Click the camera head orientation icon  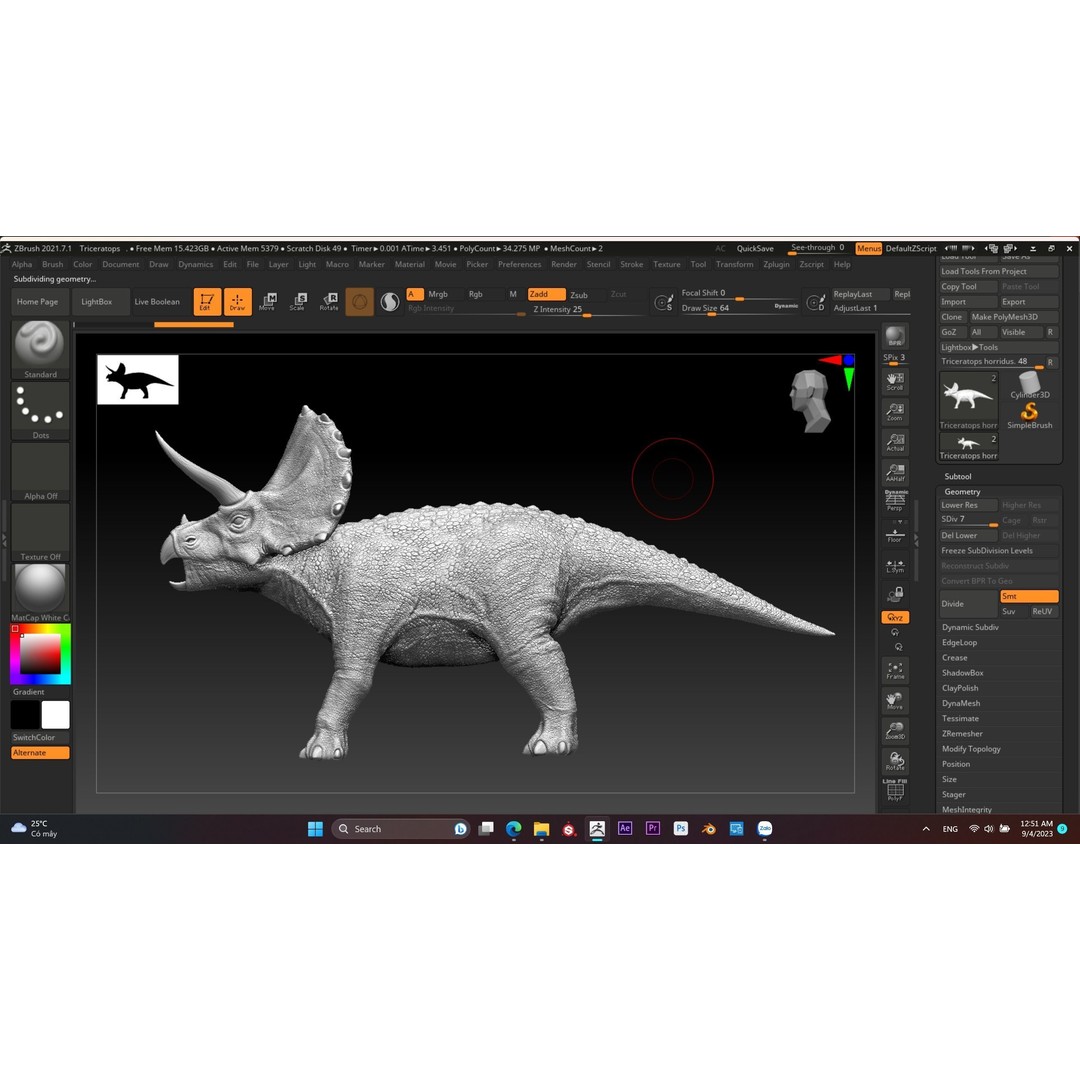point(809,402)
